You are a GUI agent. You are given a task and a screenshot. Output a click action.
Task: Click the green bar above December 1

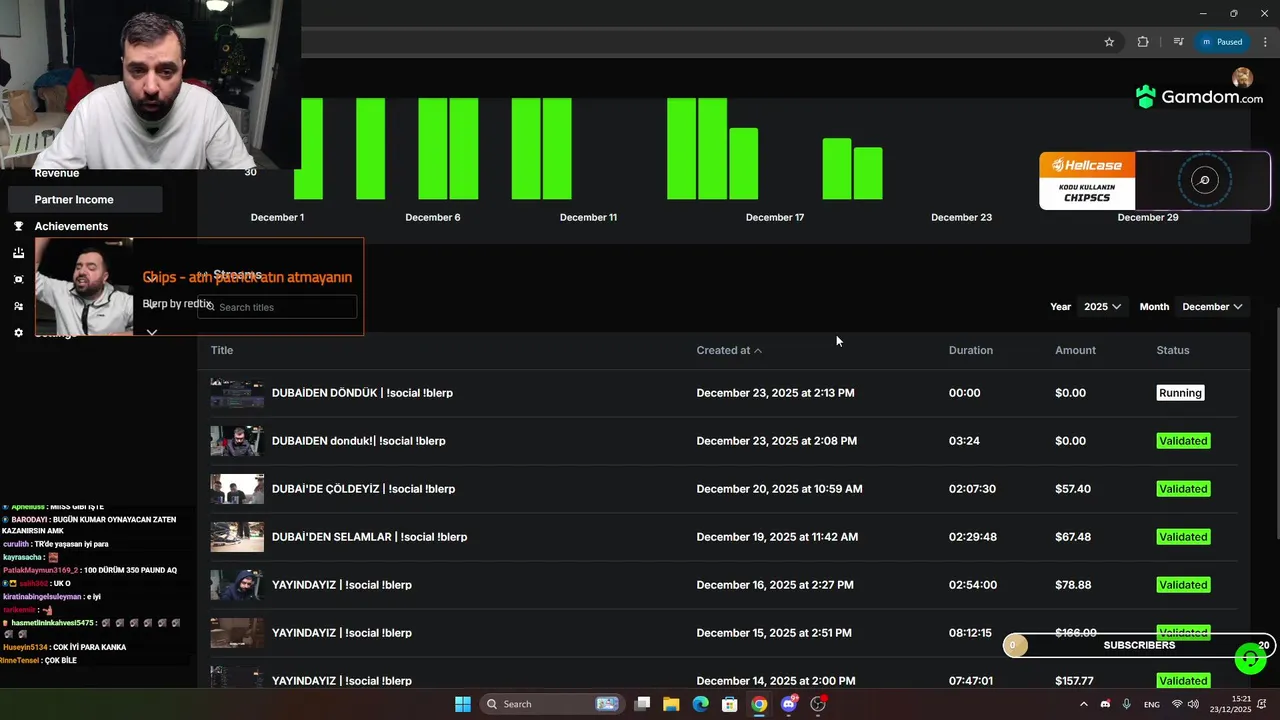point(308,149)
